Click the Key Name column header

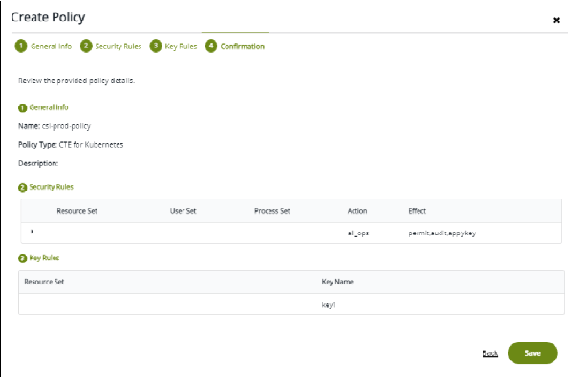pyautogui.click(x=338, y=282)
